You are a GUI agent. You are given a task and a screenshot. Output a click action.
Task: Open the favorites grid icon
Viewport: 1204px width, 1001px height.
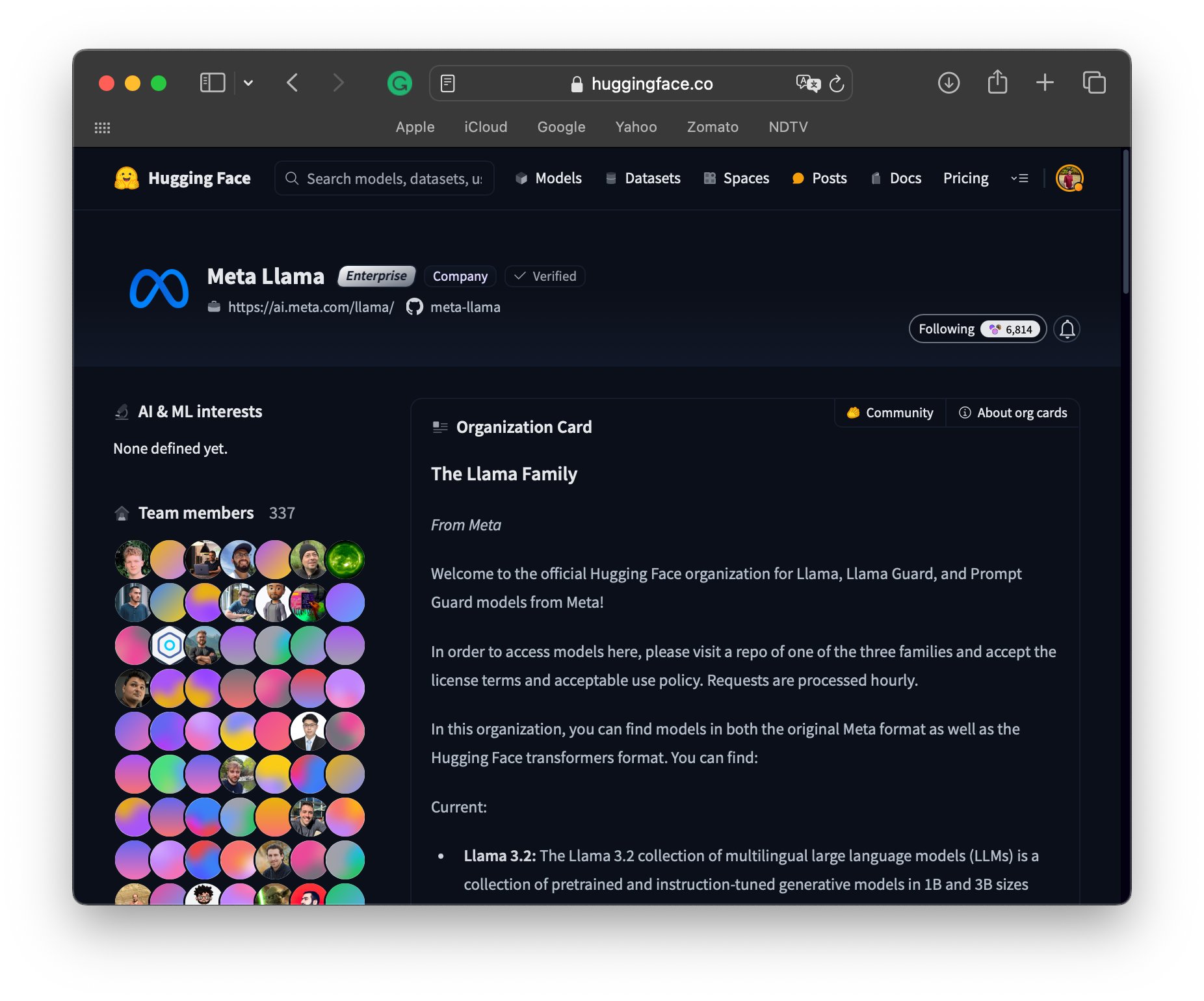pyautogui.click(x=102, y=127)
